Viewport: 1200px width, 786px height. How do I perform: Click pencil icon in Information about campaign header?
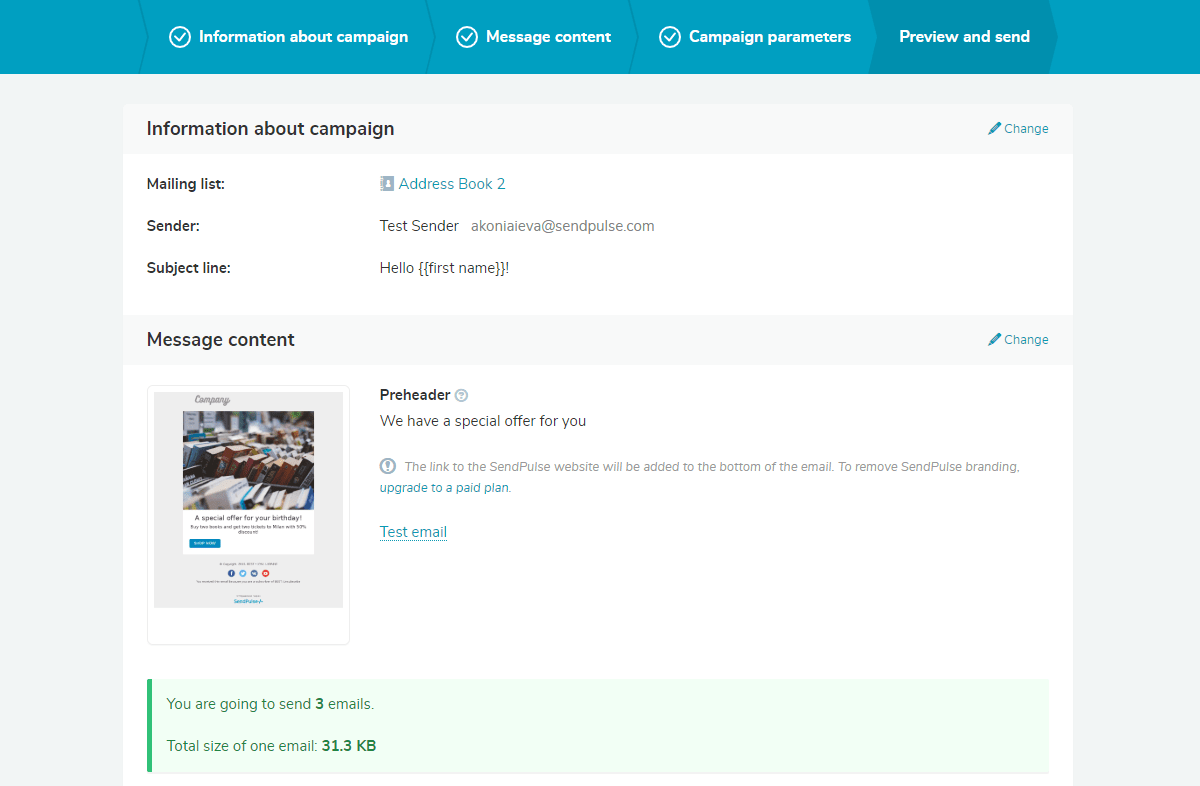pyautogui.click(x=994, y=128)
